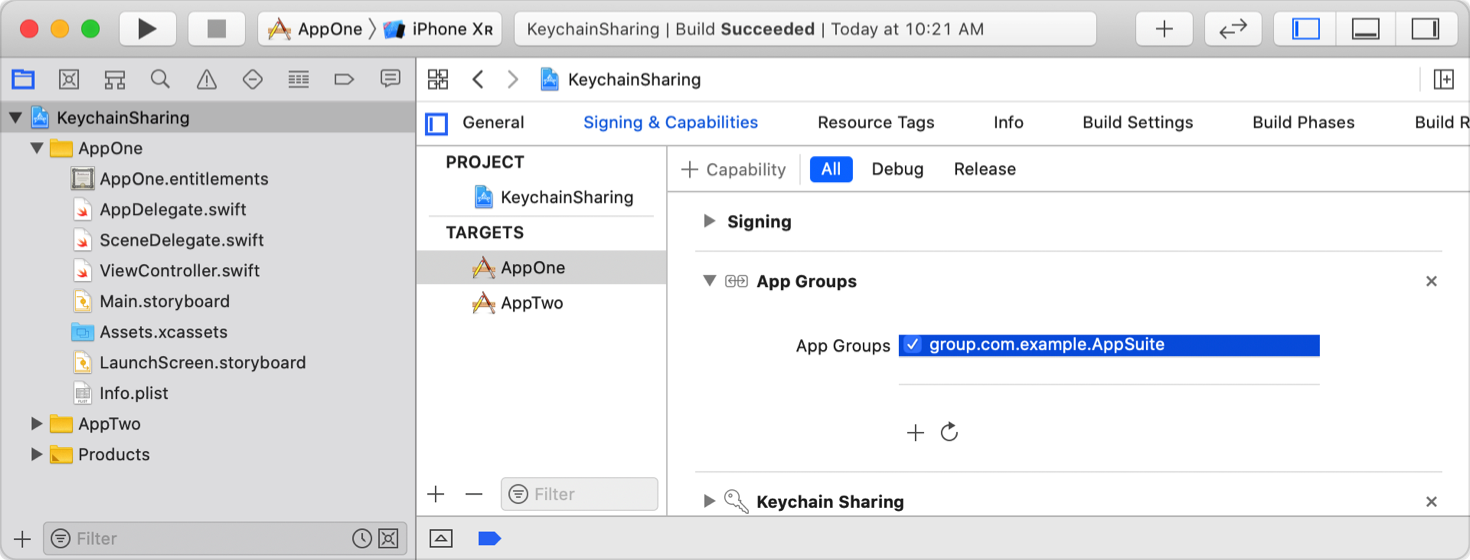Remove the Keychain Sharing capability
Screen dimensions: 1470x560
(1431, 501)
